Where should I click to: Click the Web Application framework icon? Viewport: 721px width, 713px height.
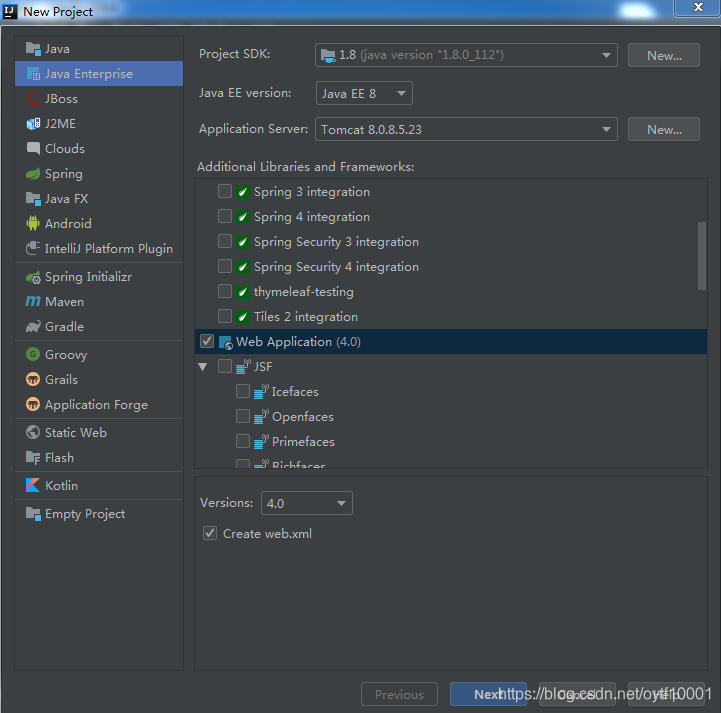pos(226,342)
